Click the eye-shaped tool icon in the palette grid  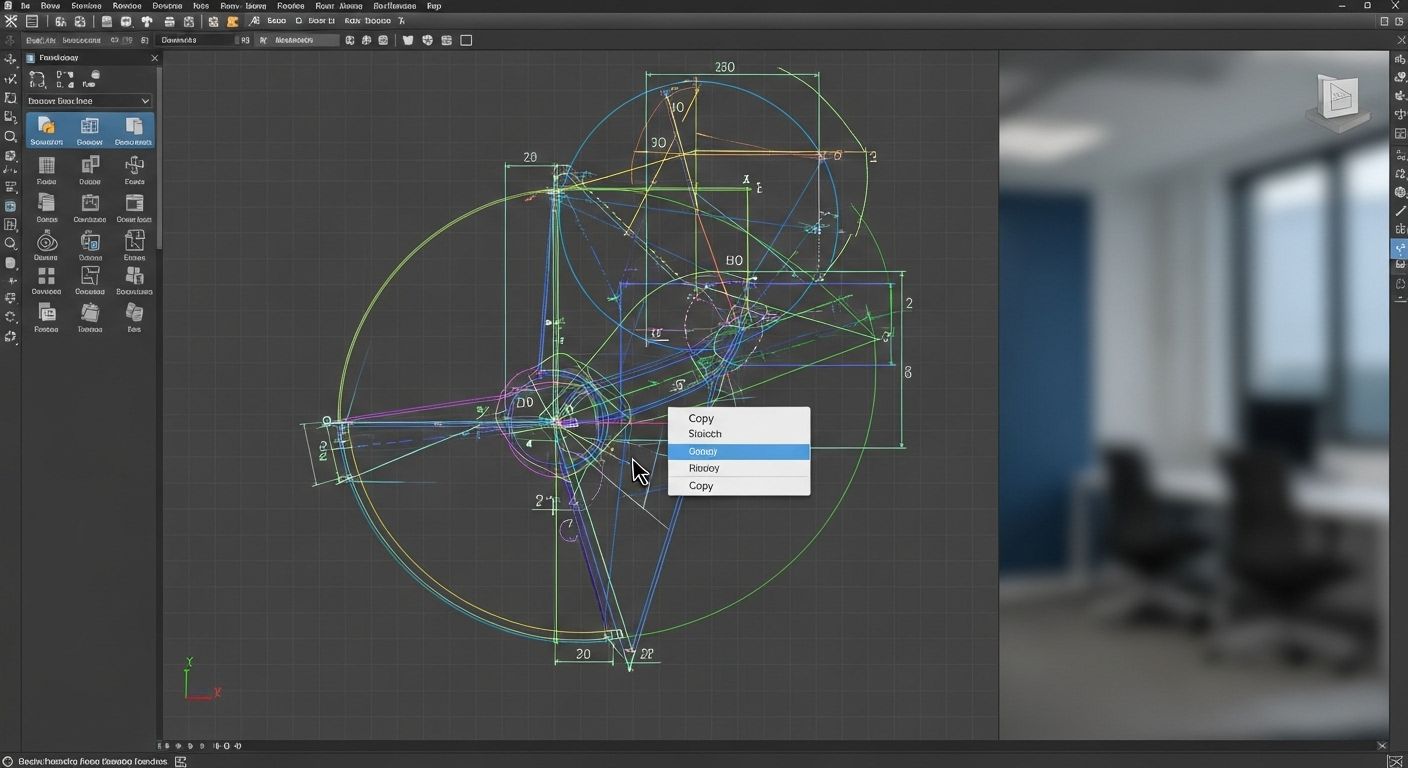tap(47, 241)
